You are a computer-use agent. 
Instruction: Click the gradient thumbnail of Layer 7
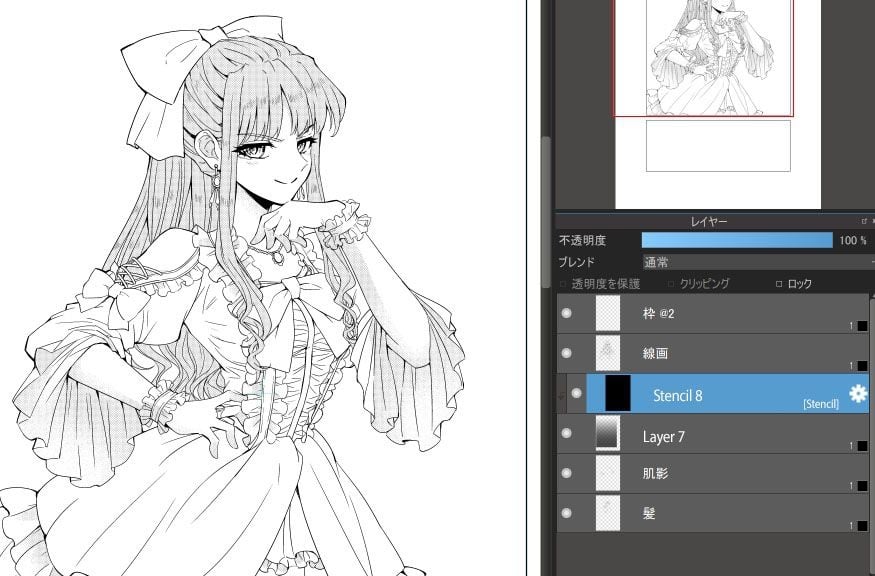click(x=608, y=433)
